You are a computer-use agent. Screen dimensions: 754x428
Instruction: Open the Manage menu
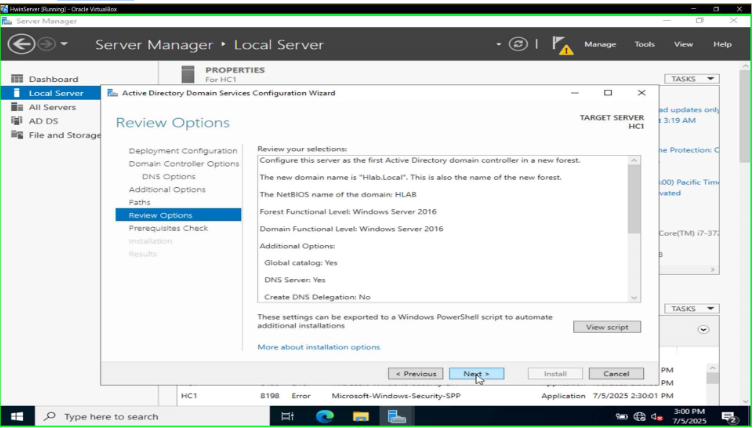600,44
